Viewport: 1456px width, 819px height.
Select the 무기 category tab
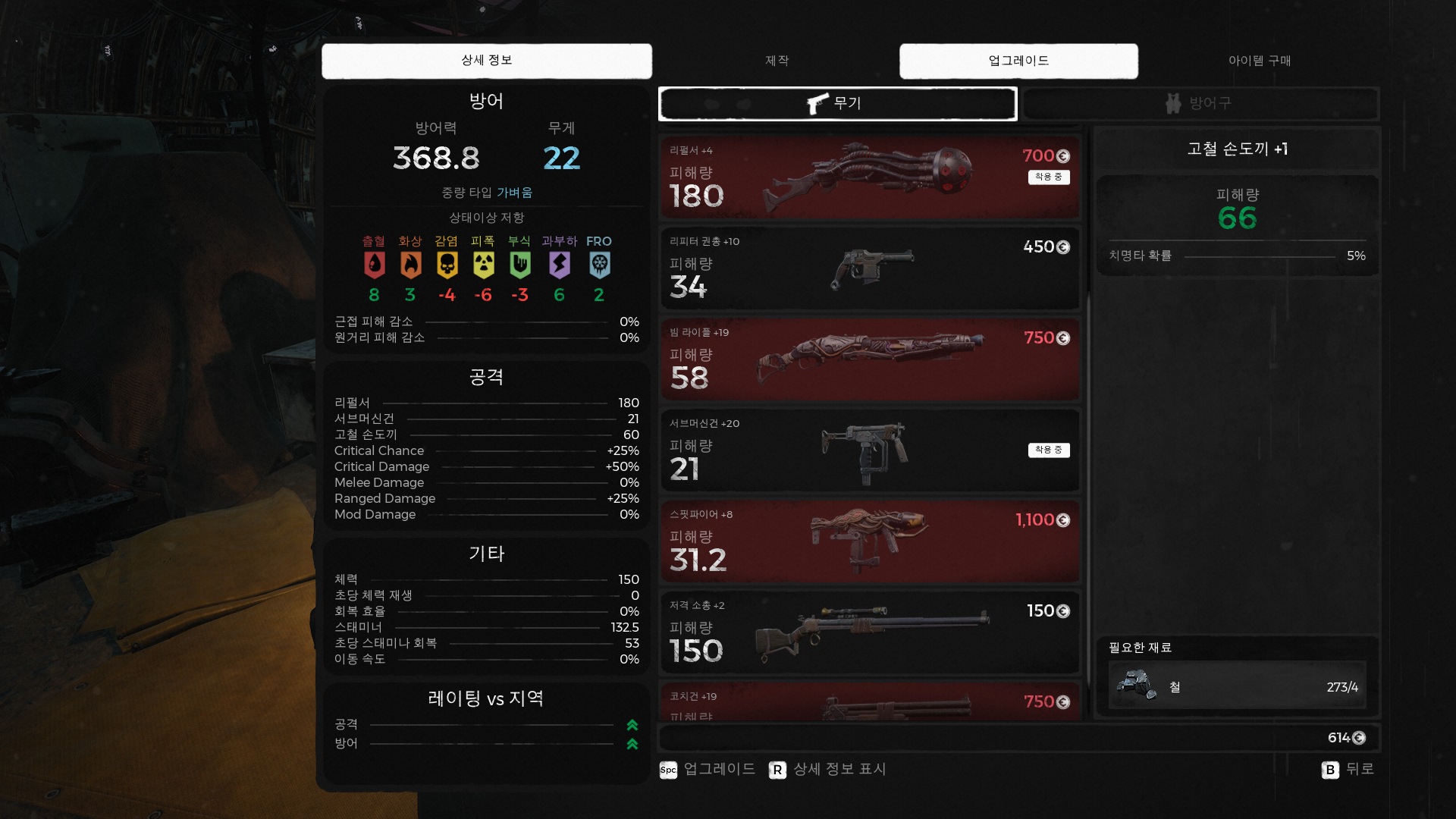[x=837, y=103]
